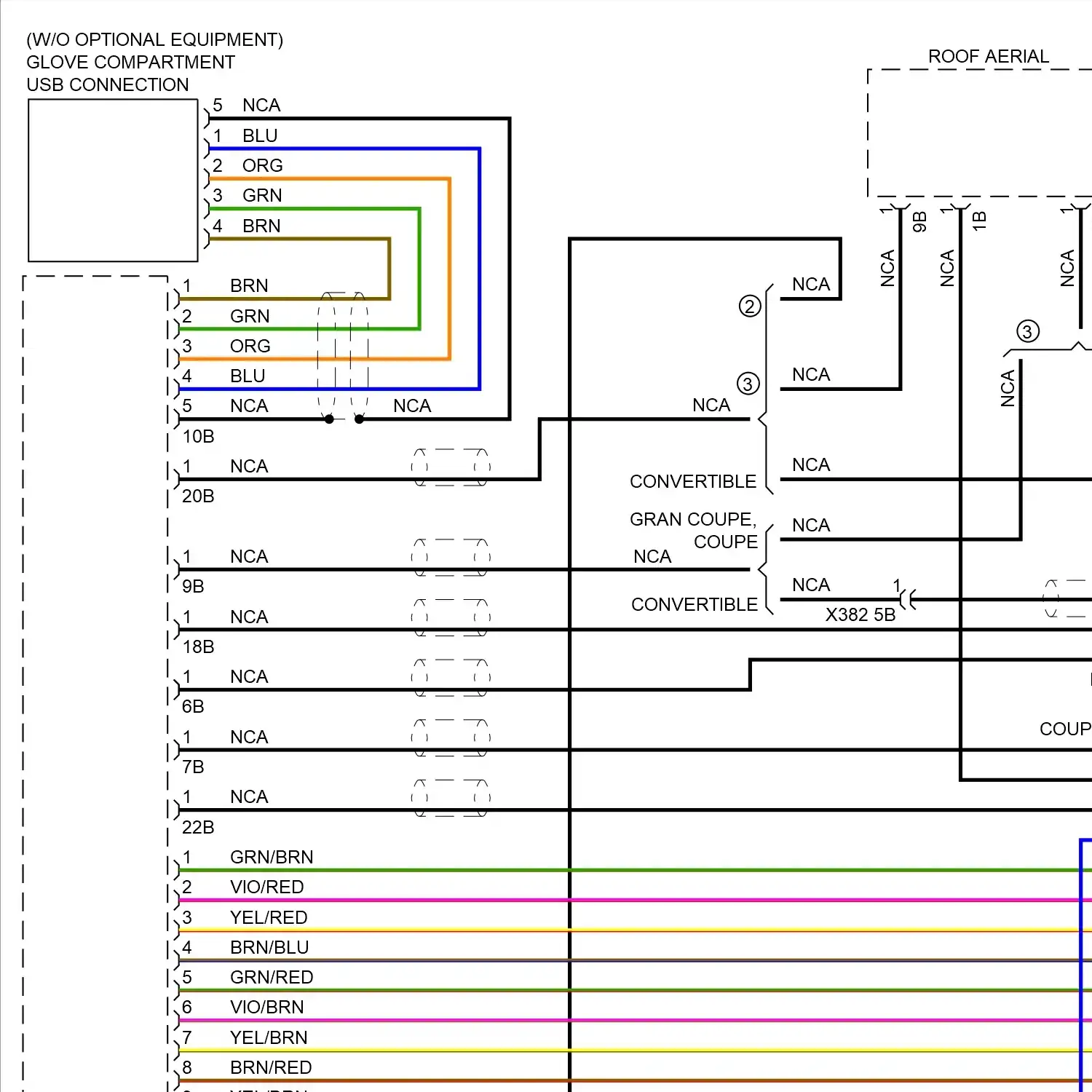Select the "ORG" label at USB connection pin 2
The image size is (1092, 1092).
(263, 165)
